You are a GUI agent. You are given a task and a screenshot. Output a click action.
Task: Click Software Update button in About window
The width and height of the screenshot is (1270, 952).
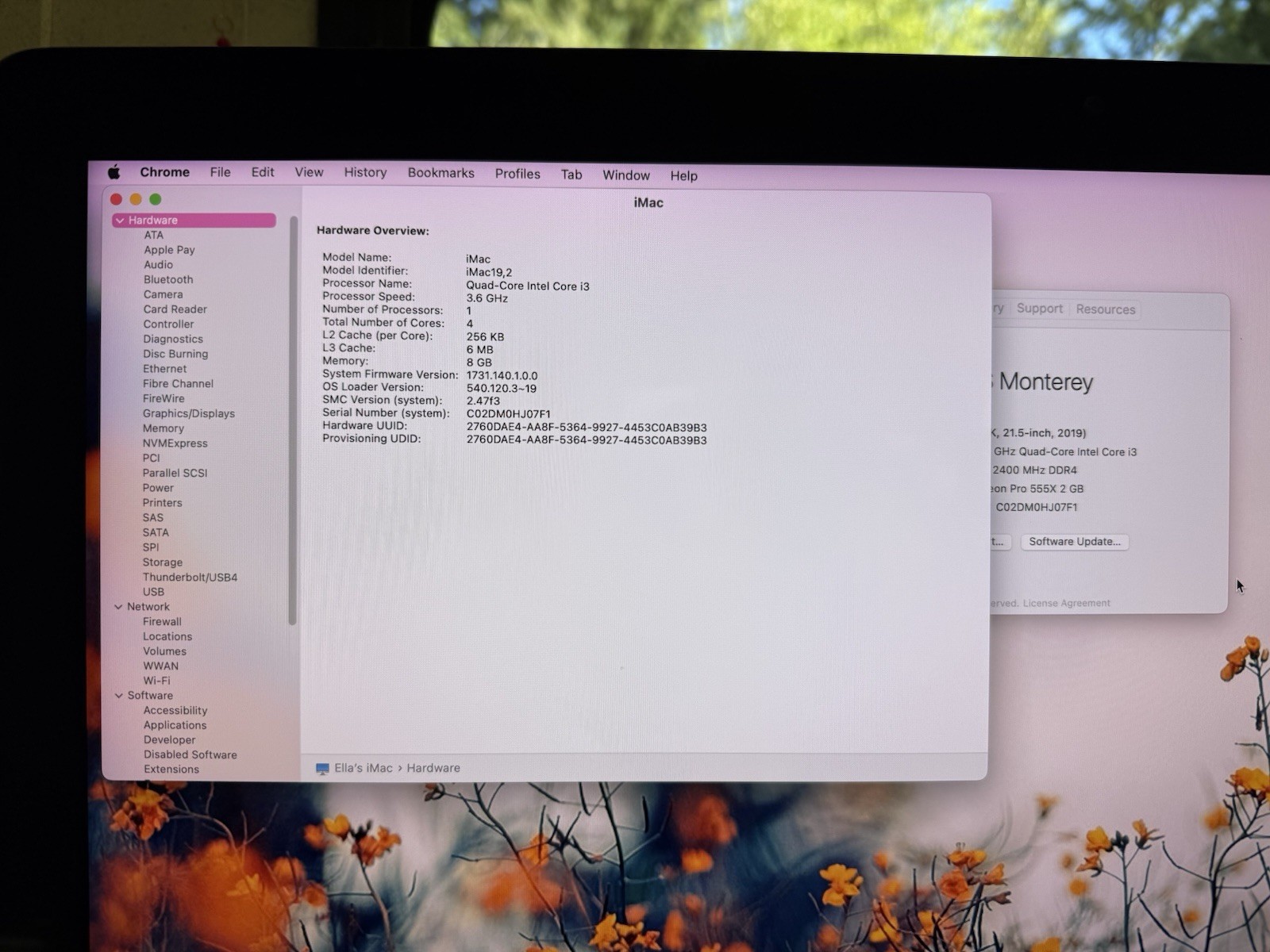(1075, 542)
